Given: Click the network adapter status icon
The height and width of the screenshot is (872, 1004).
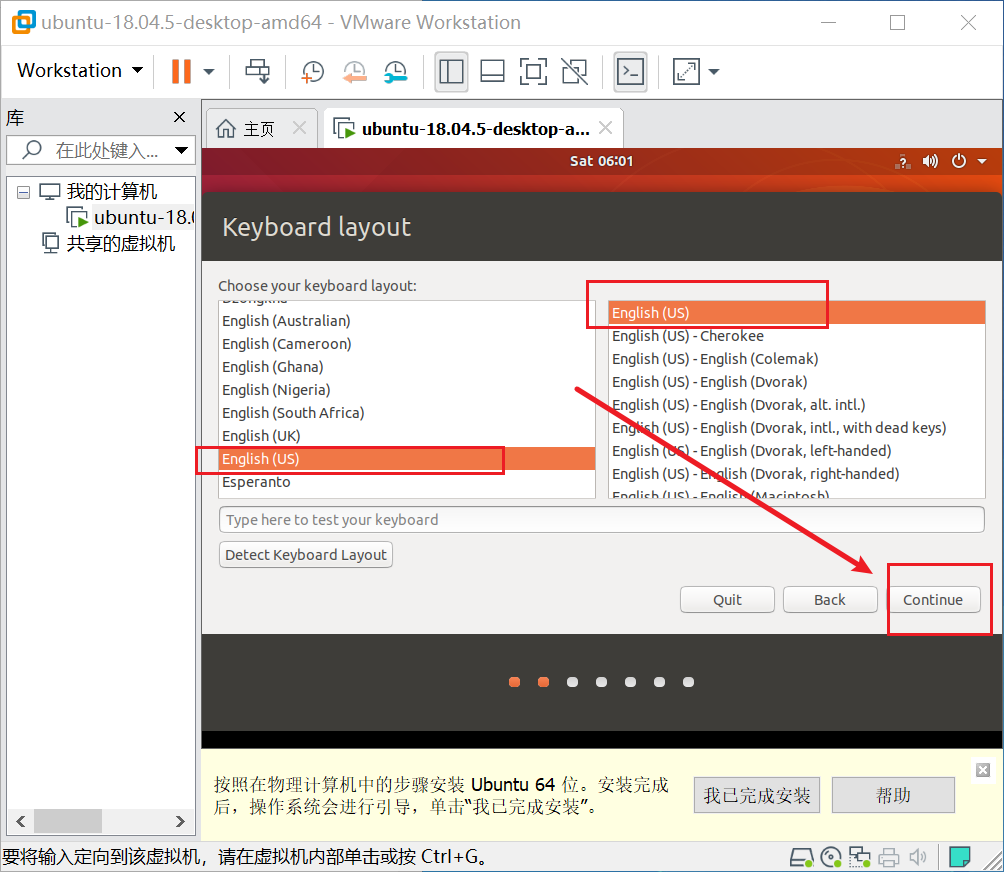Looking at the screenshot, I should [x=859, y=857].
